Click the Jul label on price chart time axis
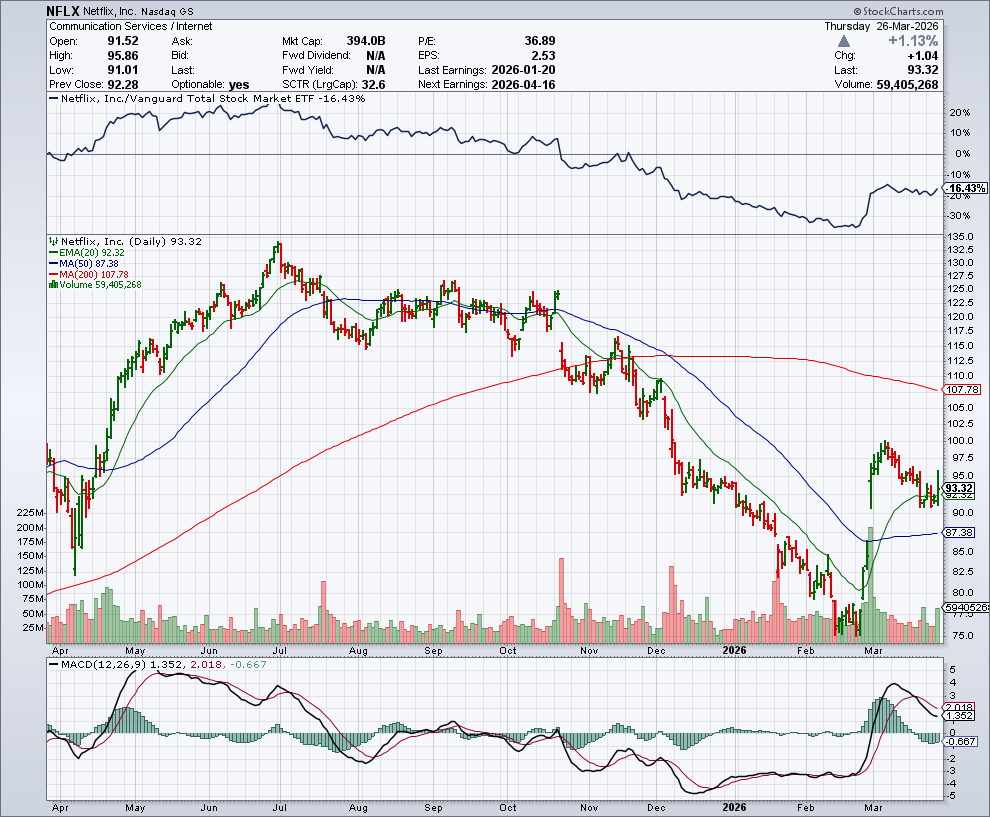This screenshot has height=817, width=990. [x=279, y=650]
